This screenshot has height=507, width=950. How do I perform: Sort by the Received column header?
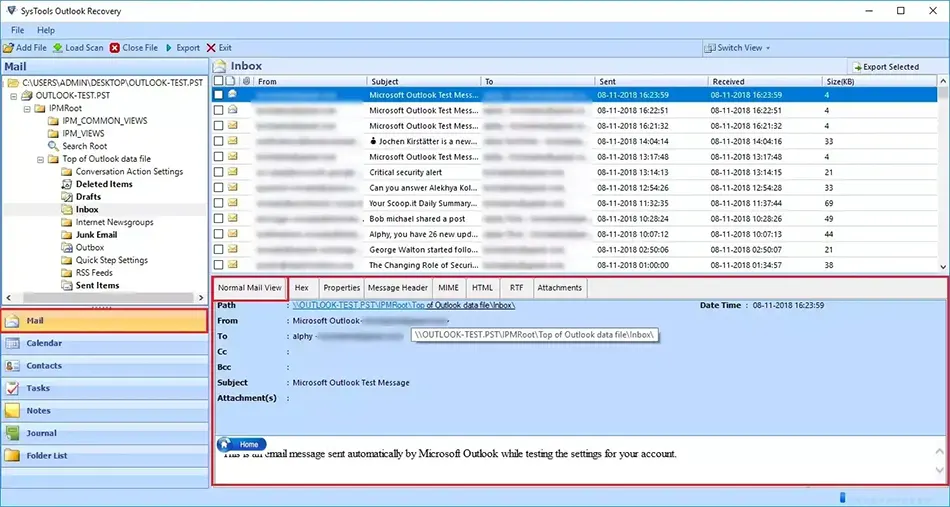pyautogui.click(x=765, y=81)
